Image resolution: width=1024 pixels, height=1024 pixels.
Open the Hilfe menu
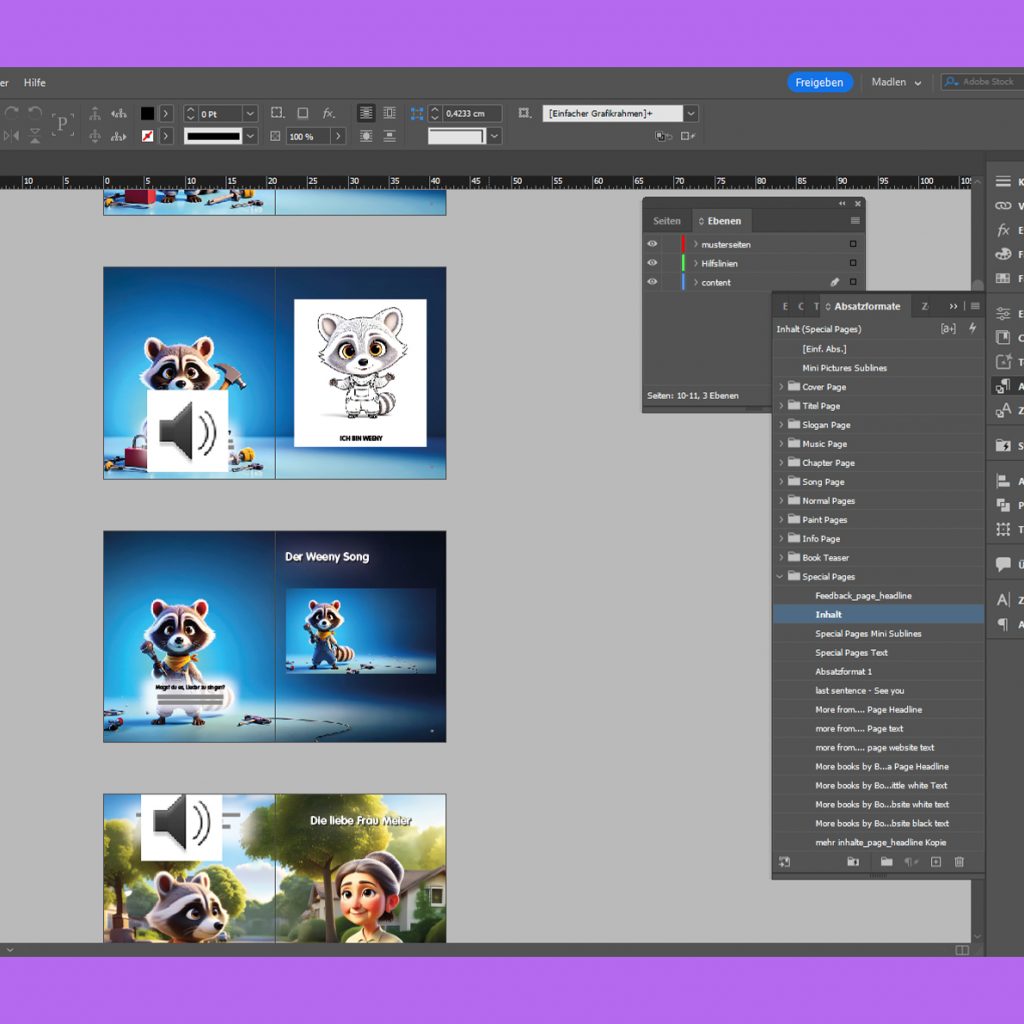tap(35, 82)
